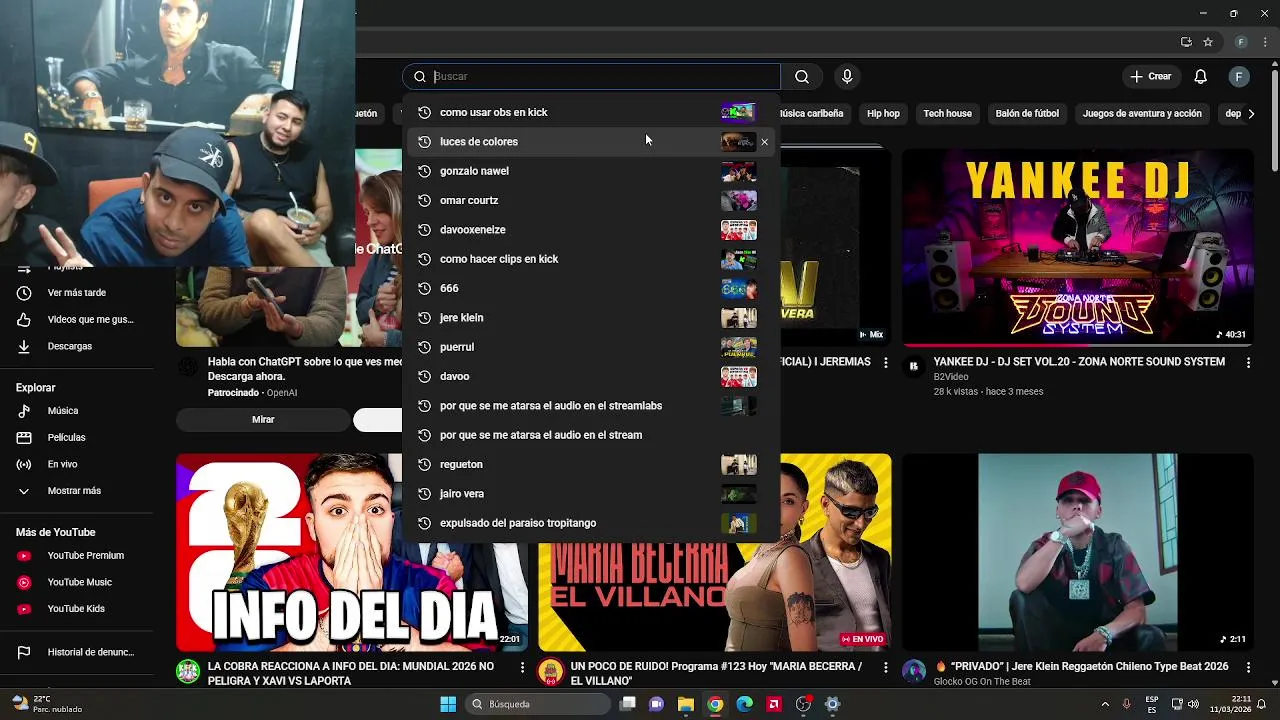Open Historial de denuncias

pyautogui.click(x=77, y=653)
